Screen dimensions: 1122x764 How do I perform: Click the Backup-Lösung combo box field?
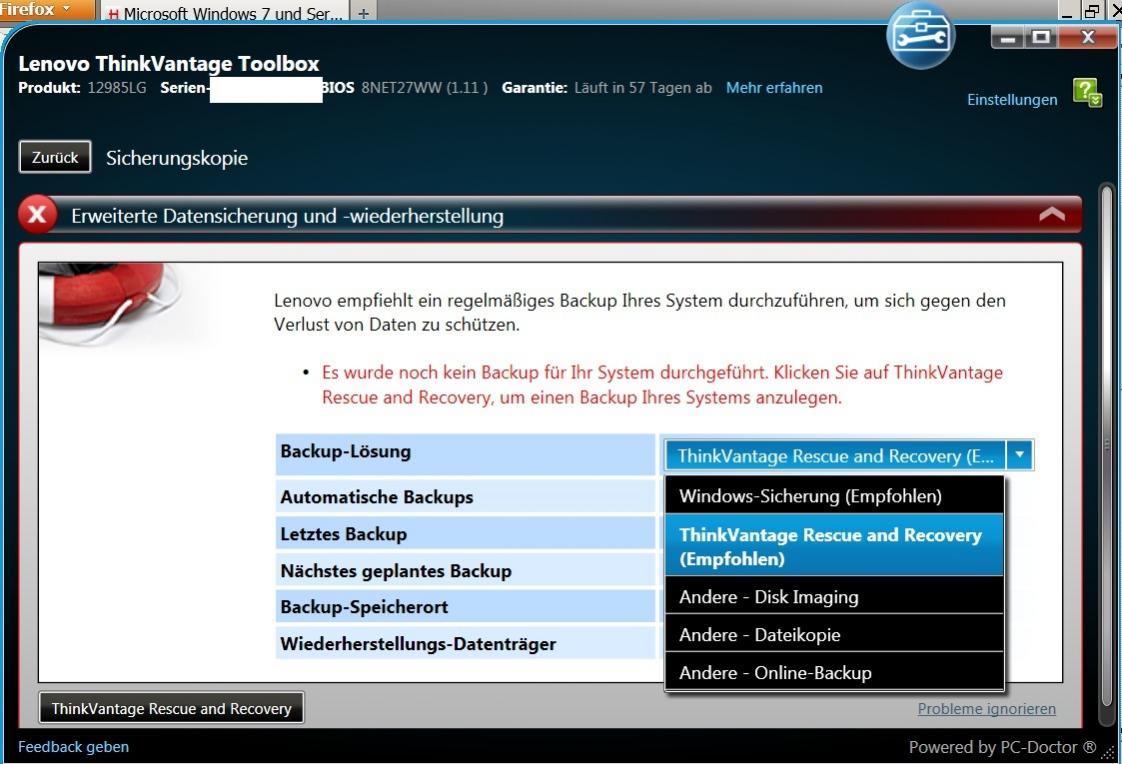(x=849, y=455)
